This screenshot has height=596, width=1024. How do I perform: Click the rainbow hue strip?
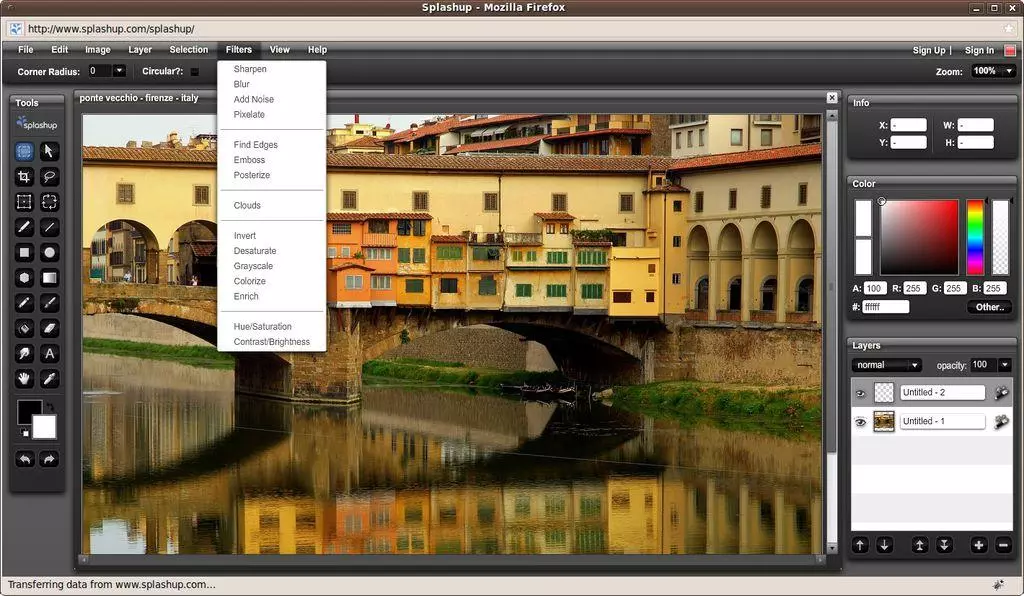point(974,236)
